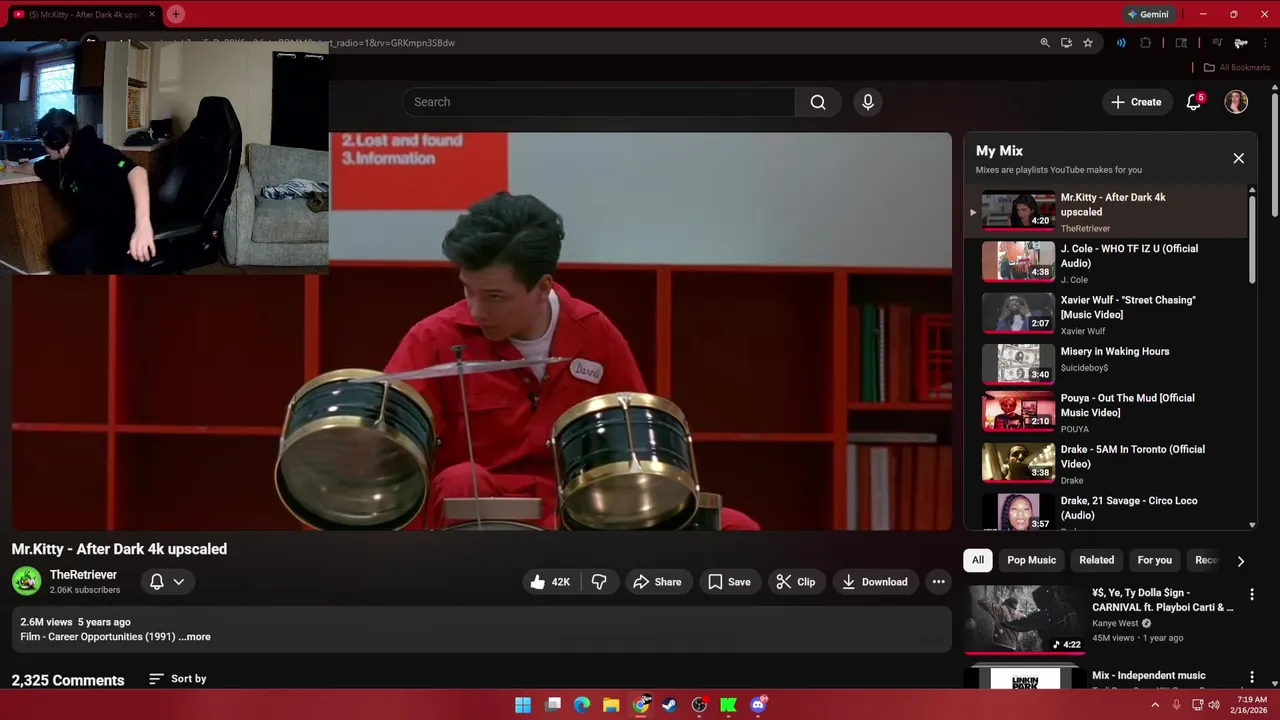The height and width of the screenshot is (720, 1280).
Task: Open the clock showing 7:19 AM
Action: [x=1252, y=705]
